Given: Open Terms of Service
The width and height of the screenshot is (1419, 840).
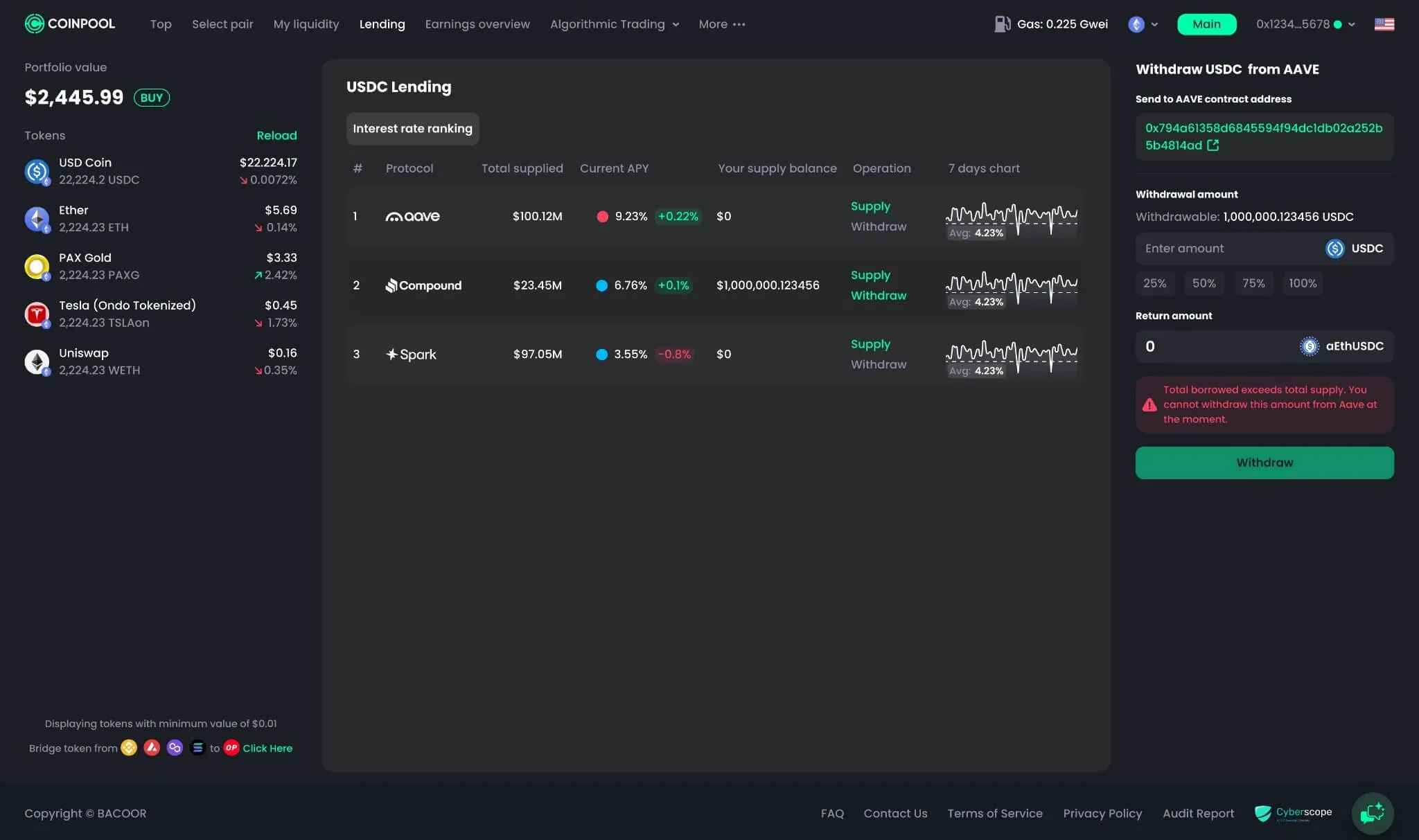Looking at the screenshot, I should [994, 814].
